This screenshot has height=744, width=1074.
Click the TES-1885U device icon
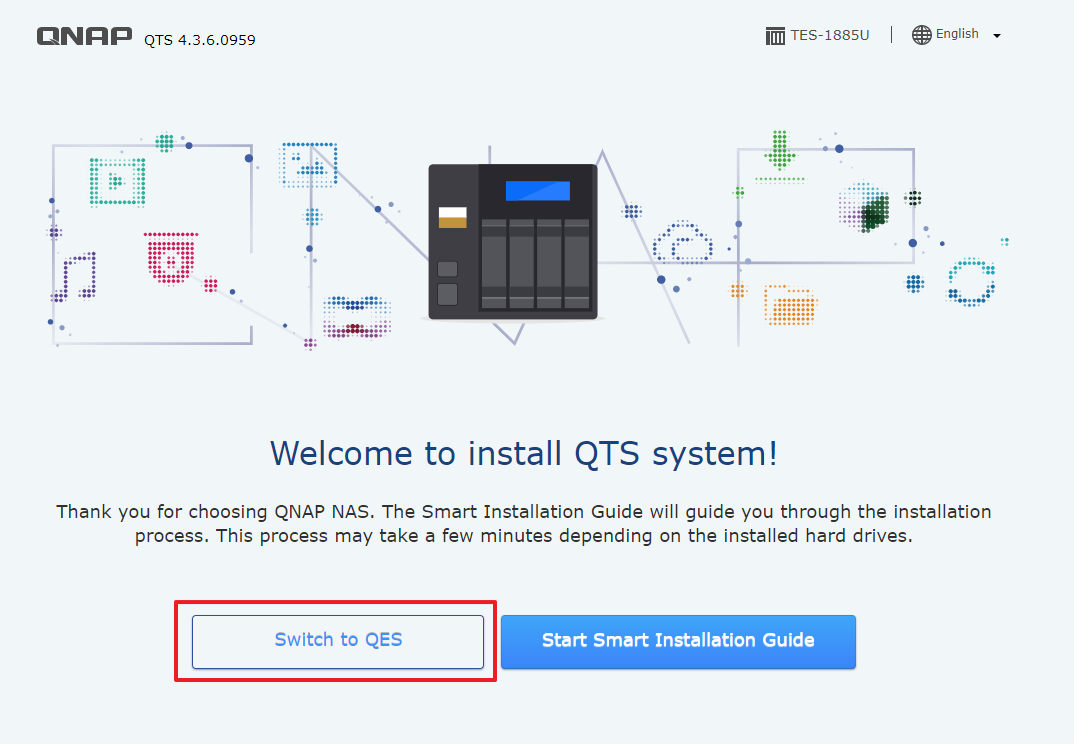tap(775, 36)
